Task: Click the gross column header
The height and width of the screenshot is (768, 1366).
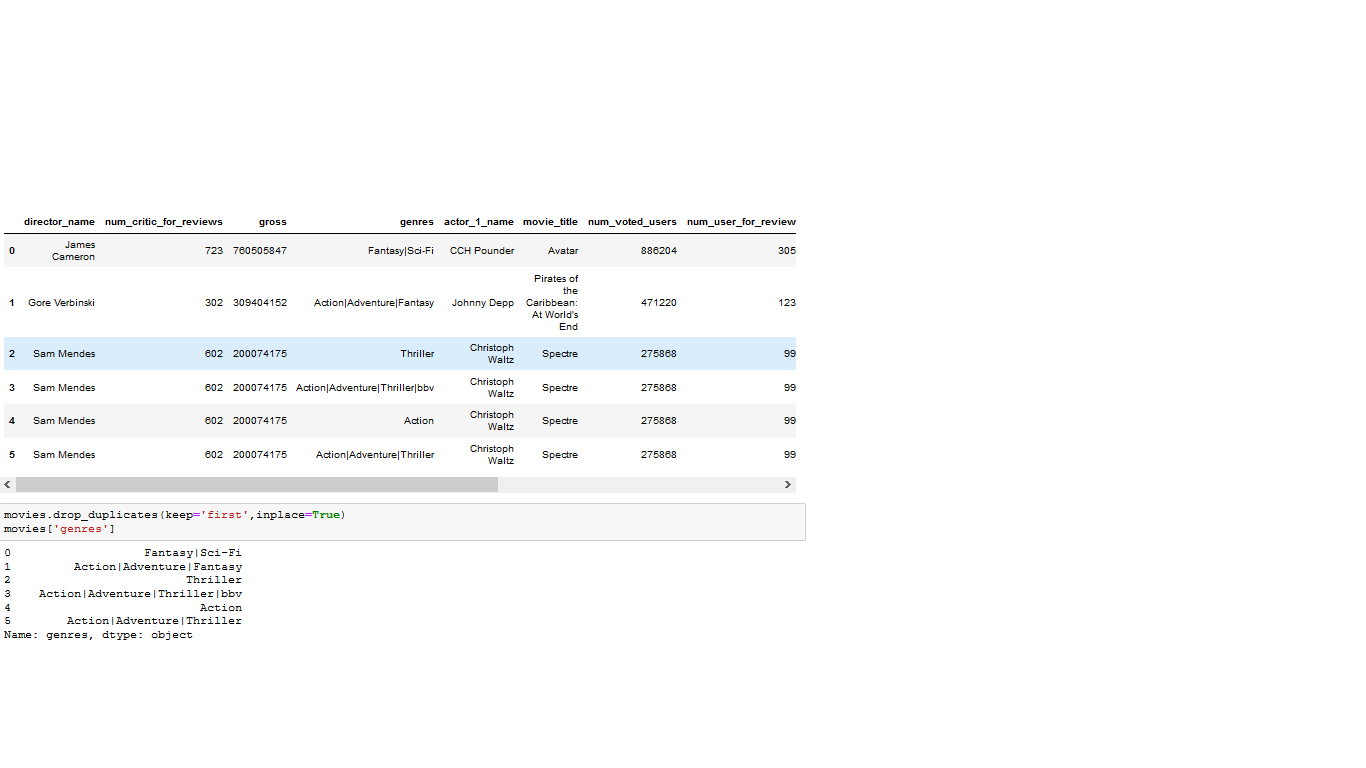Action: [273, 222]
